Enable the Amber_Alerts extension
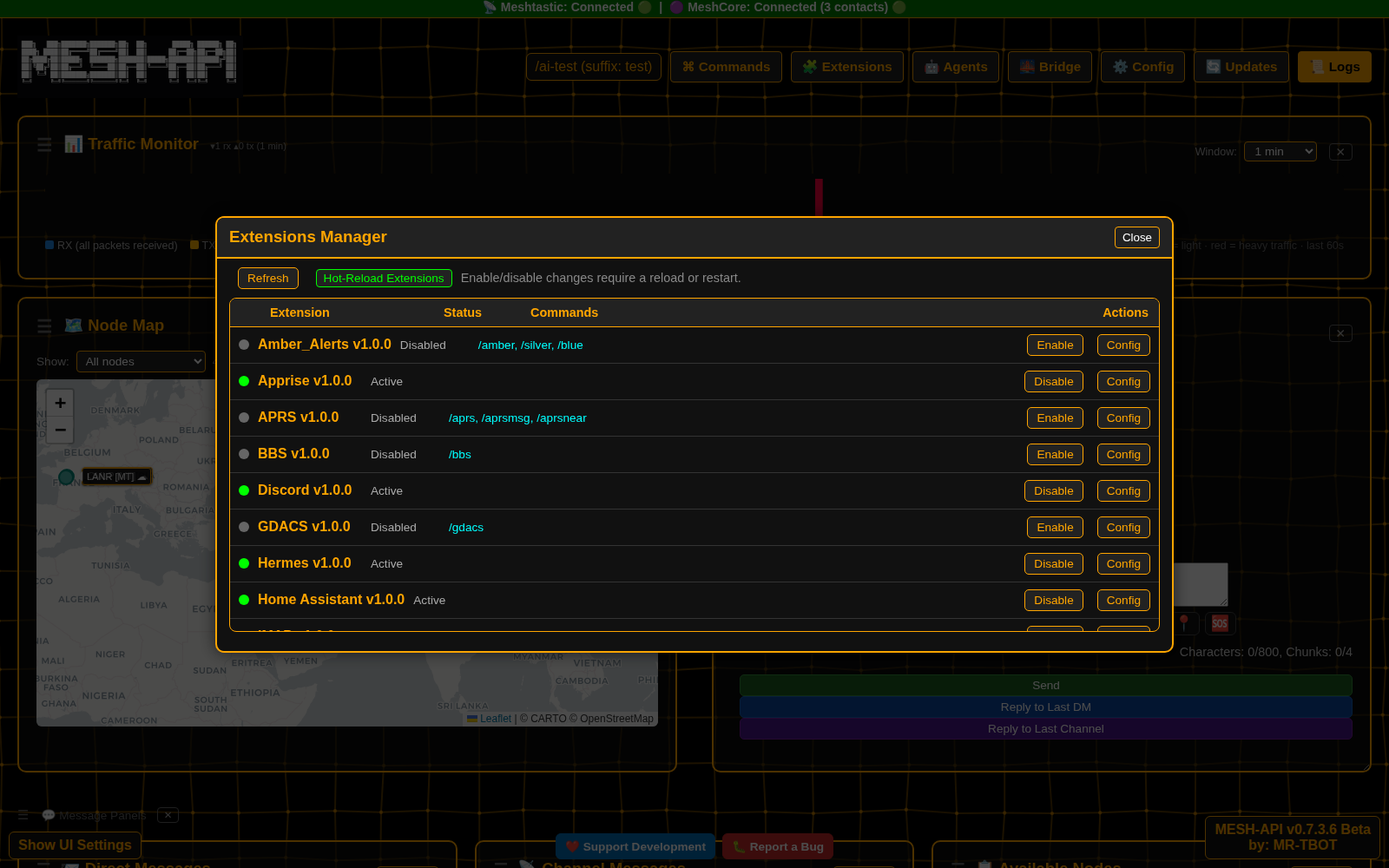This screenshot has height=868, width=1389. [1055, 345]
